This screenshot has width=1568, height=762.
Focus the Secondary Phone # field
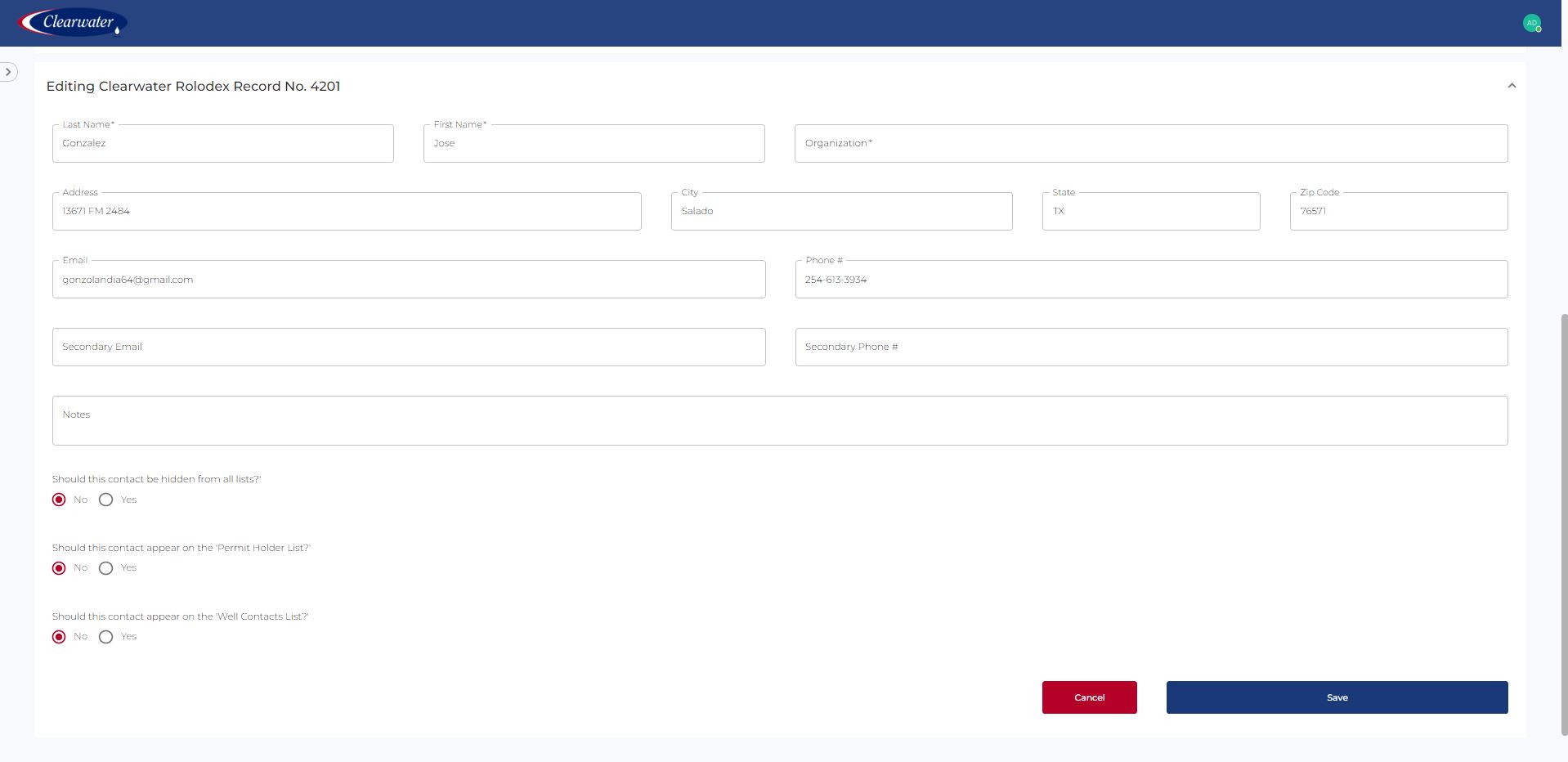(x=1152, y=347)
